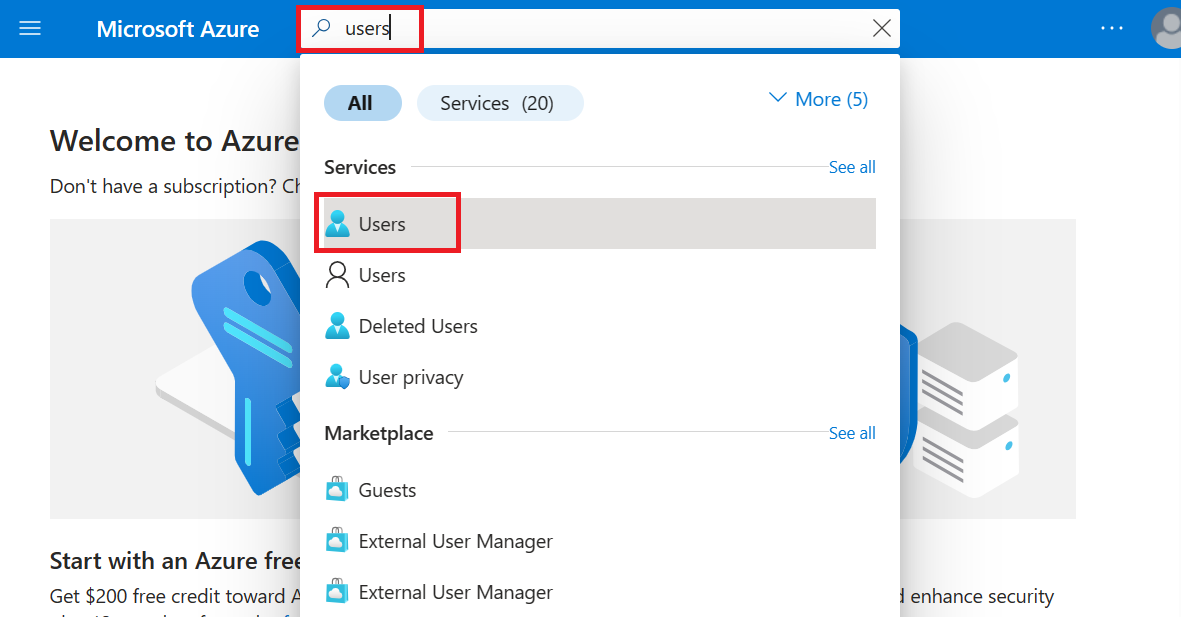This screenshot has height=617, width=1181.
Task: Open the Deleted Users service
Action: 599,326
